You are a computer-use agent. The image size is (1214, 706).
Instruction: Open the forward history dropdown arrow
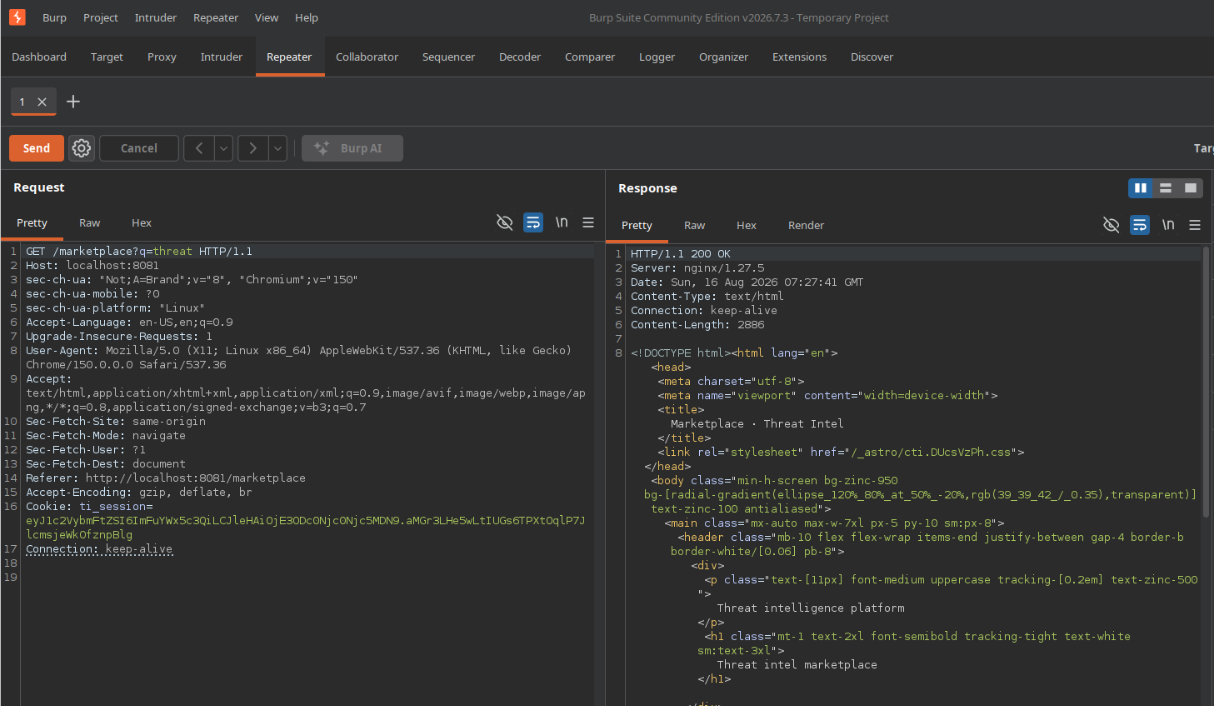278,148
